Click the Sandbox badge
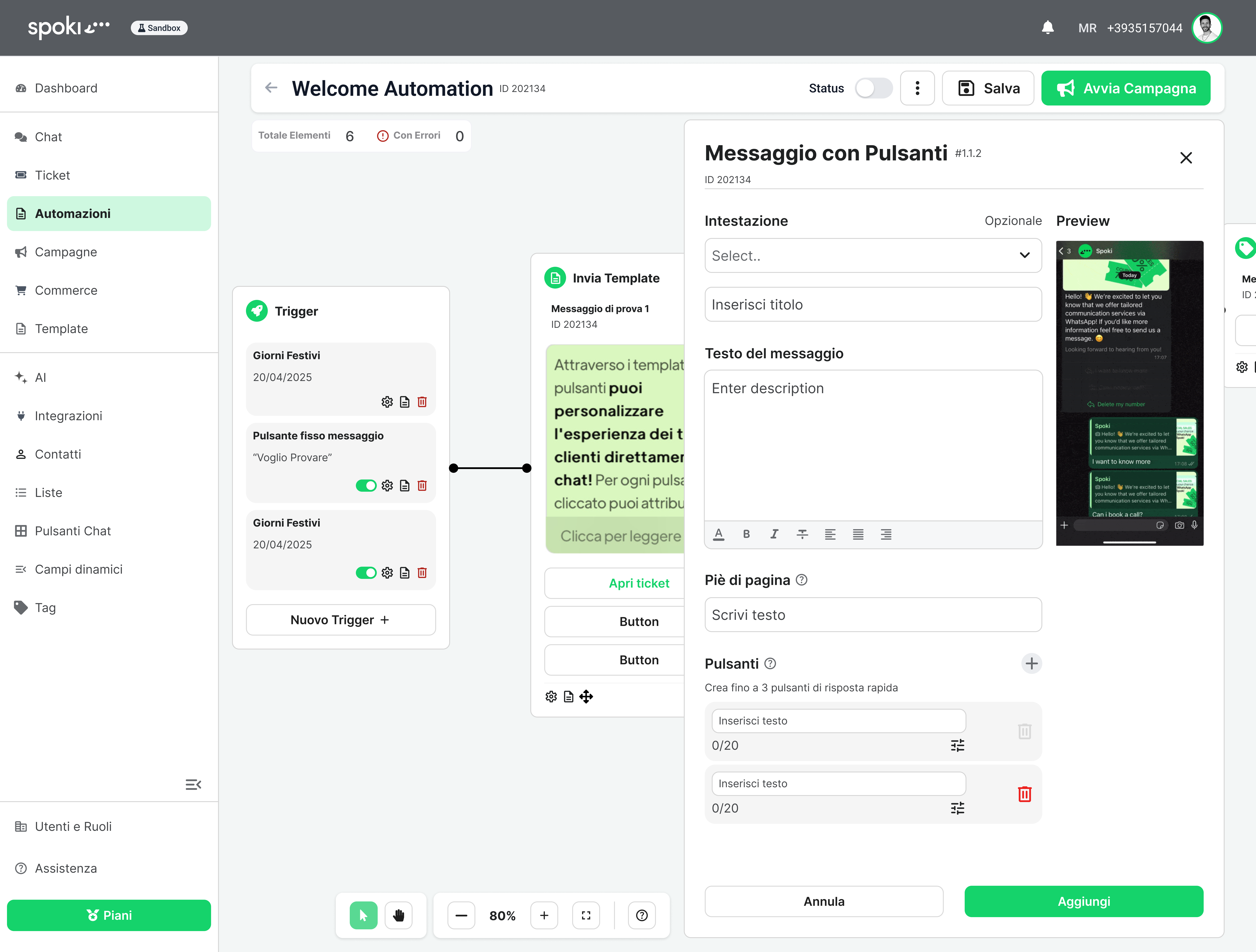 (159, 28)
